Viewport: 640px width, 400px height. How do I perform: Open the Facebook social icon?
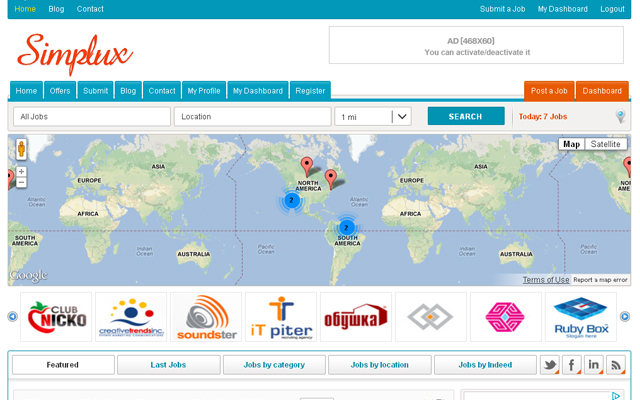pyautogui.click(x=572, y=364)
